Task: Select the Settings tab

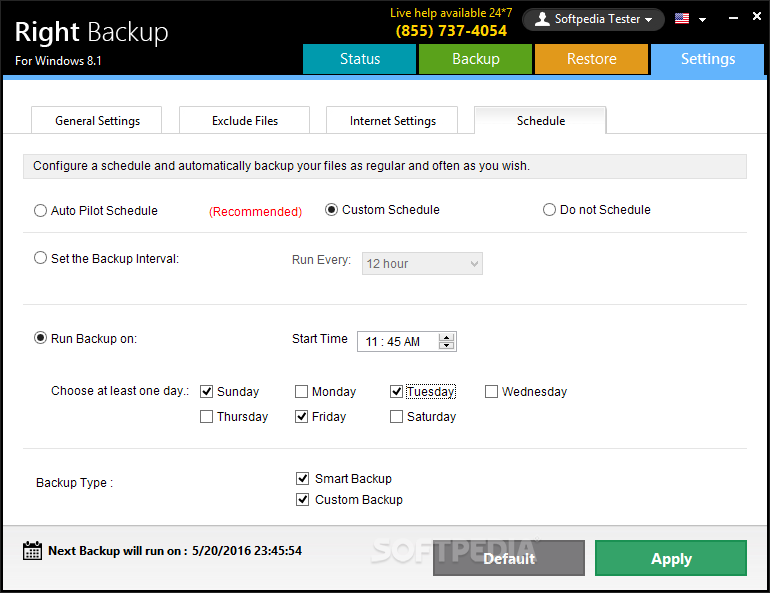Action: pyautogui.click(x=708, y=59)
